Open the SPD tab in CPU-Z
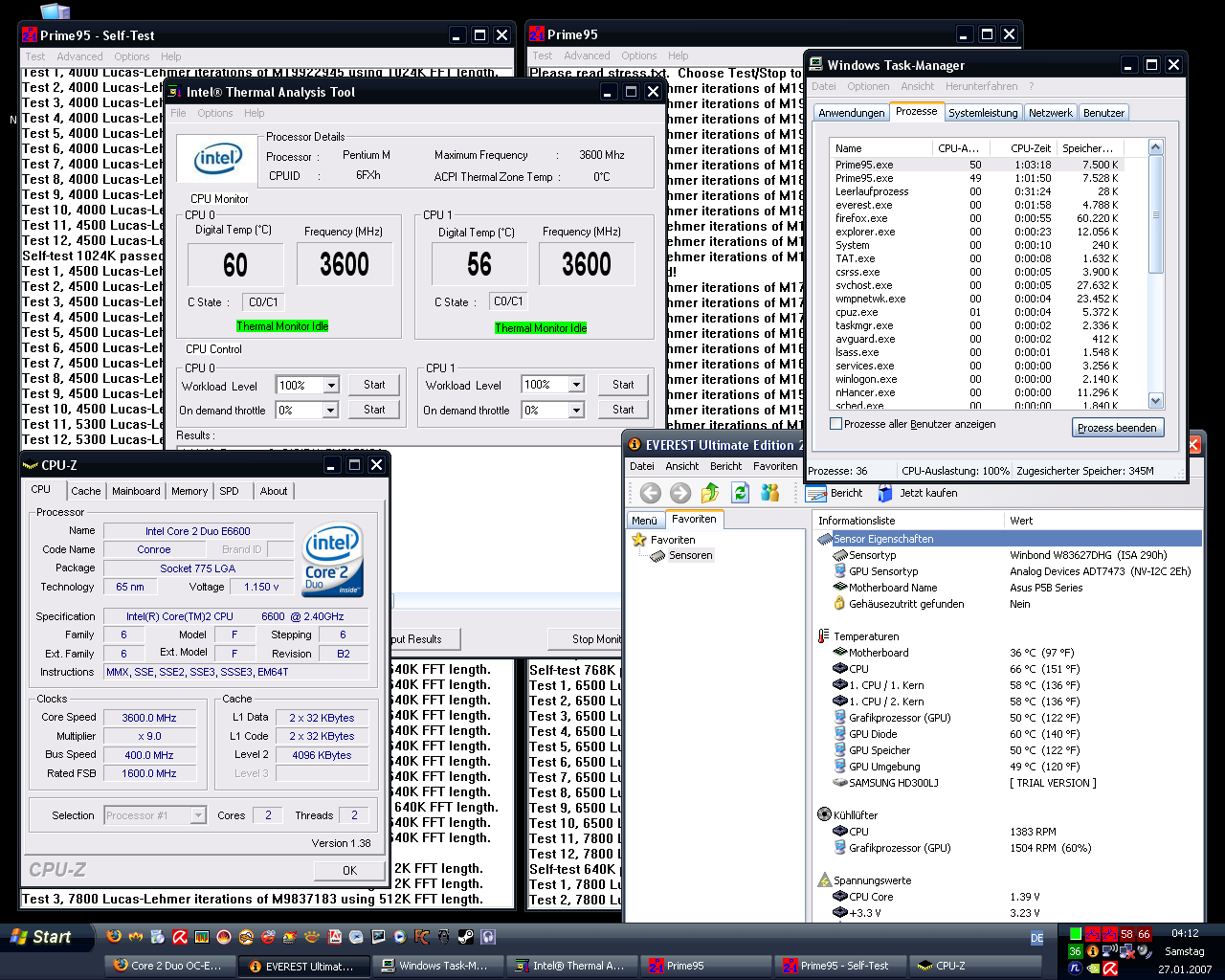 [x=229, y=491]
